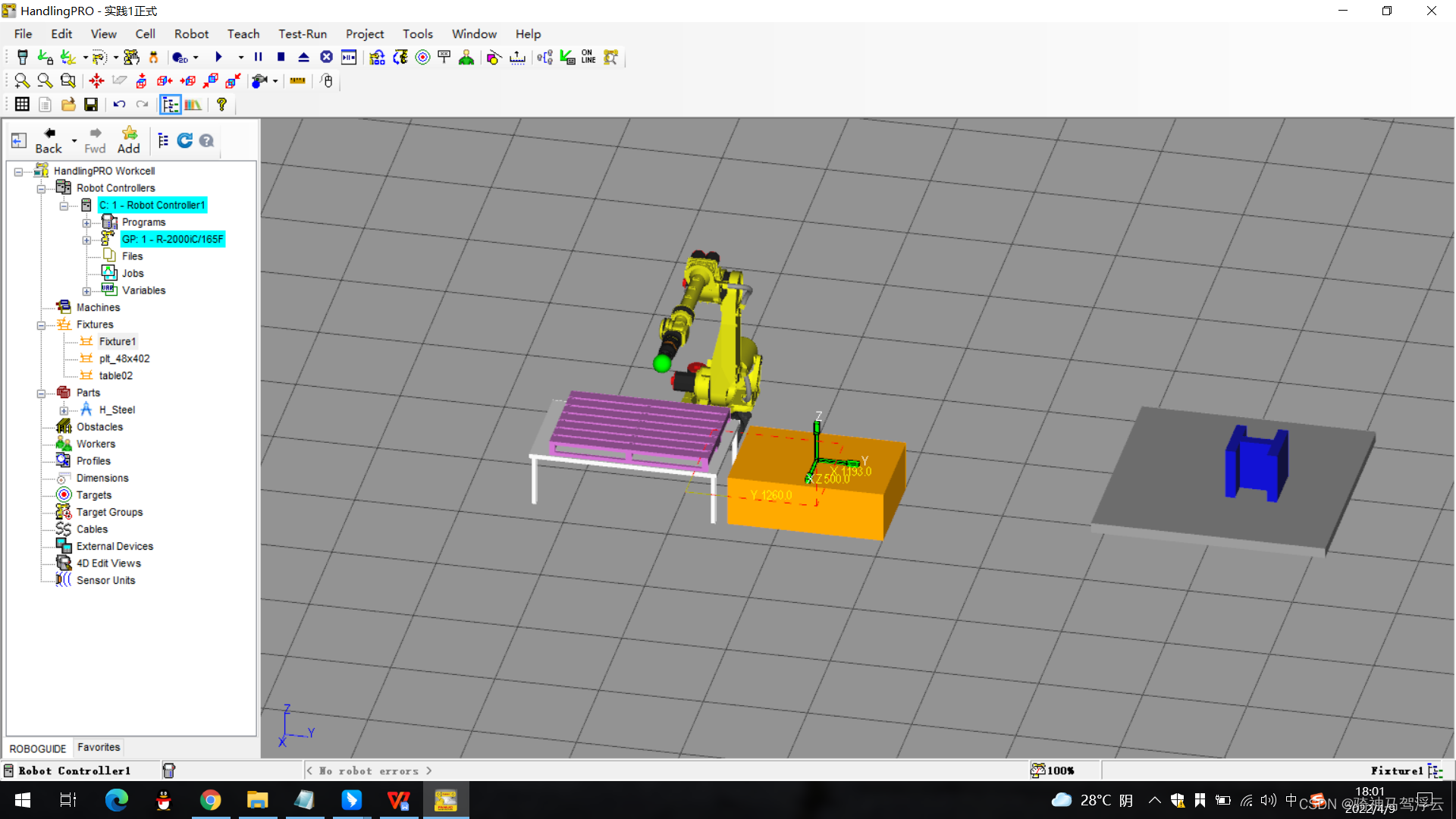Expand the H_Steel part node
1456x819 pixels.
[x=64, y=410]
